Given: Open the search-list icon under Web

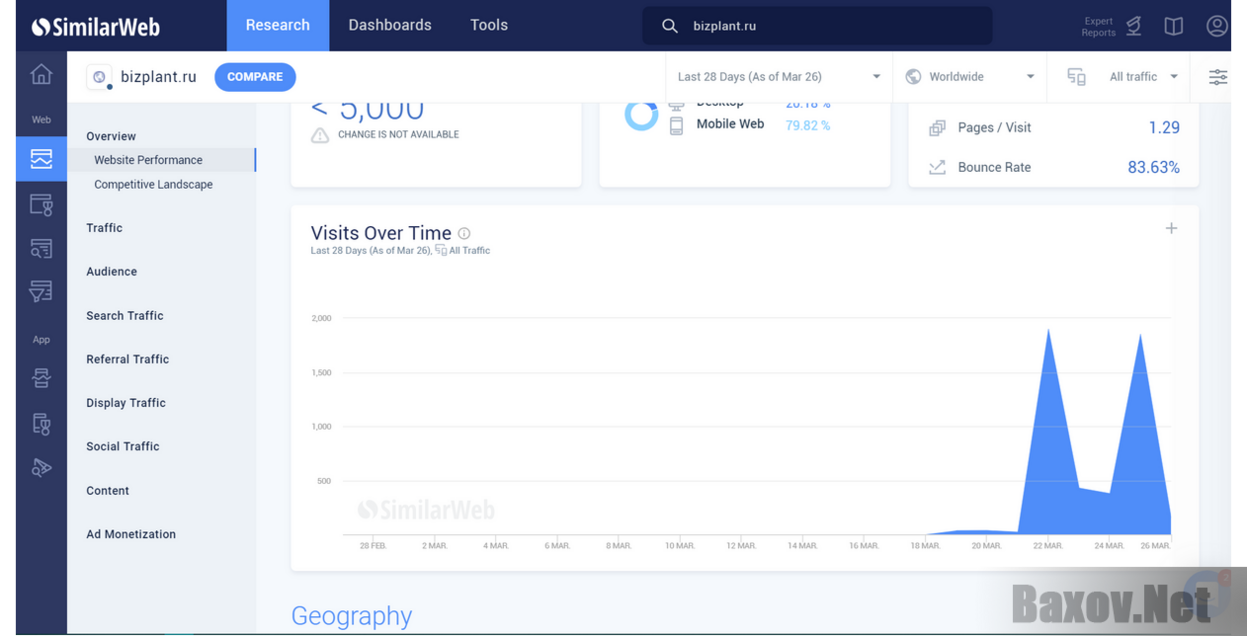Looking at the screenshot, I should coord(41,249).
